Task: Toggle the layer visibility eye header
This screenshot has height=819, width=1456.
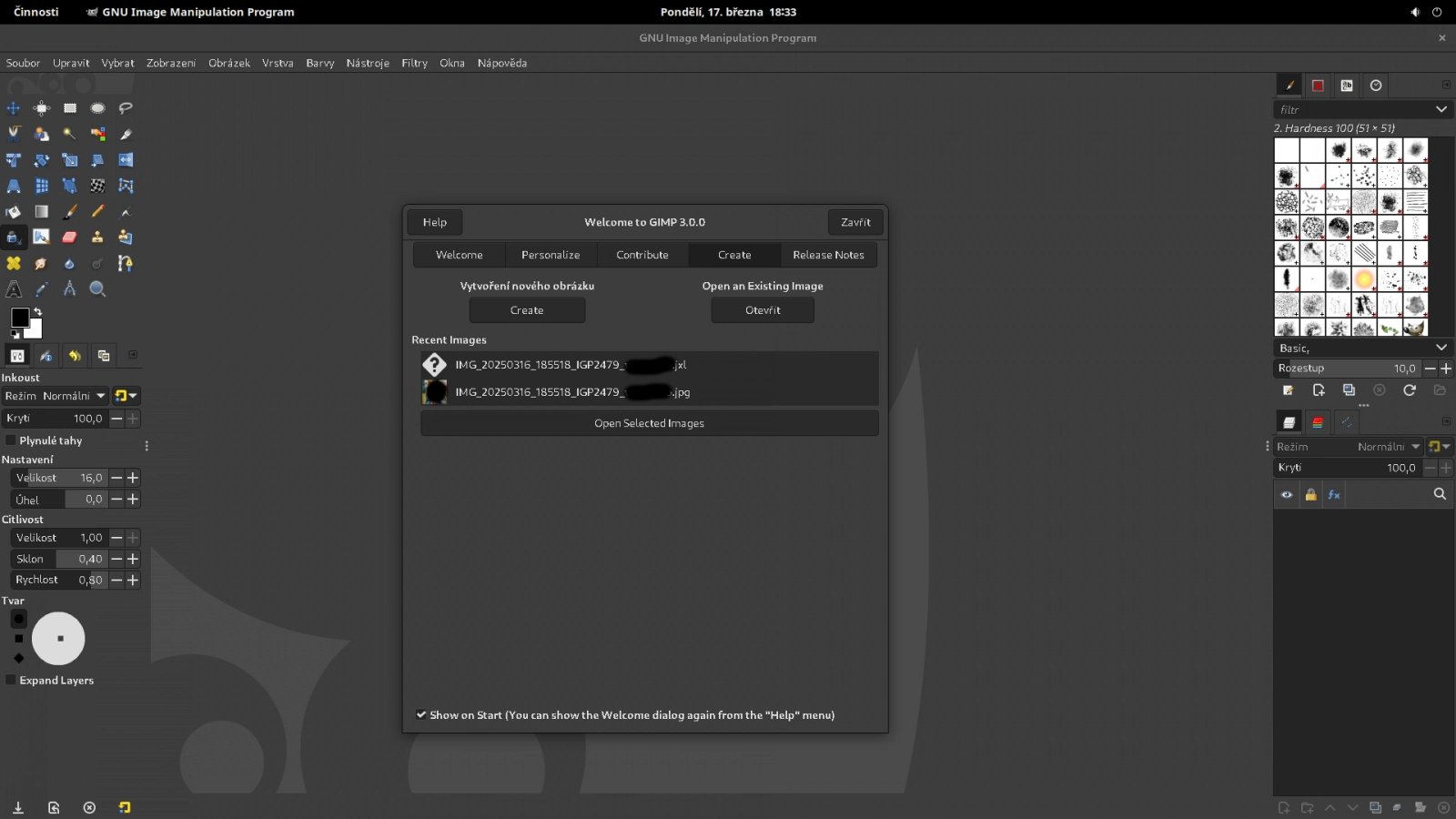Action: (x=1287, y=495)
